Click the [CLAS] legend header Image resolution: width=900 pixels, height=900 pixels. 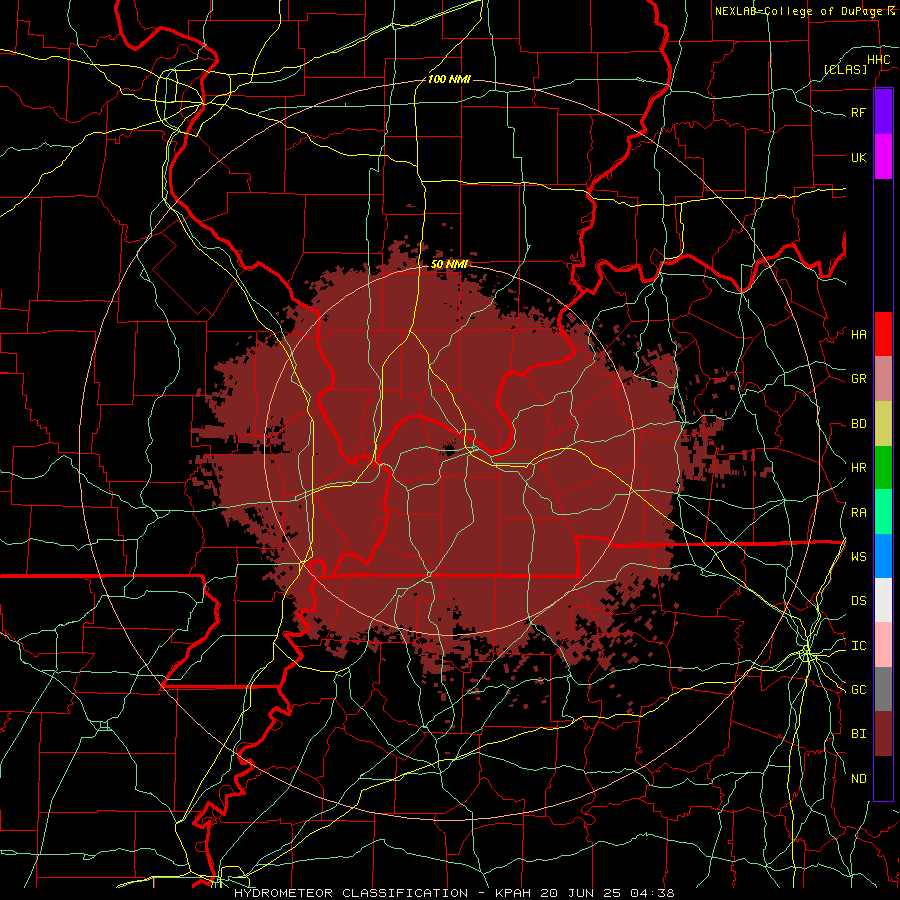(845, 69)
